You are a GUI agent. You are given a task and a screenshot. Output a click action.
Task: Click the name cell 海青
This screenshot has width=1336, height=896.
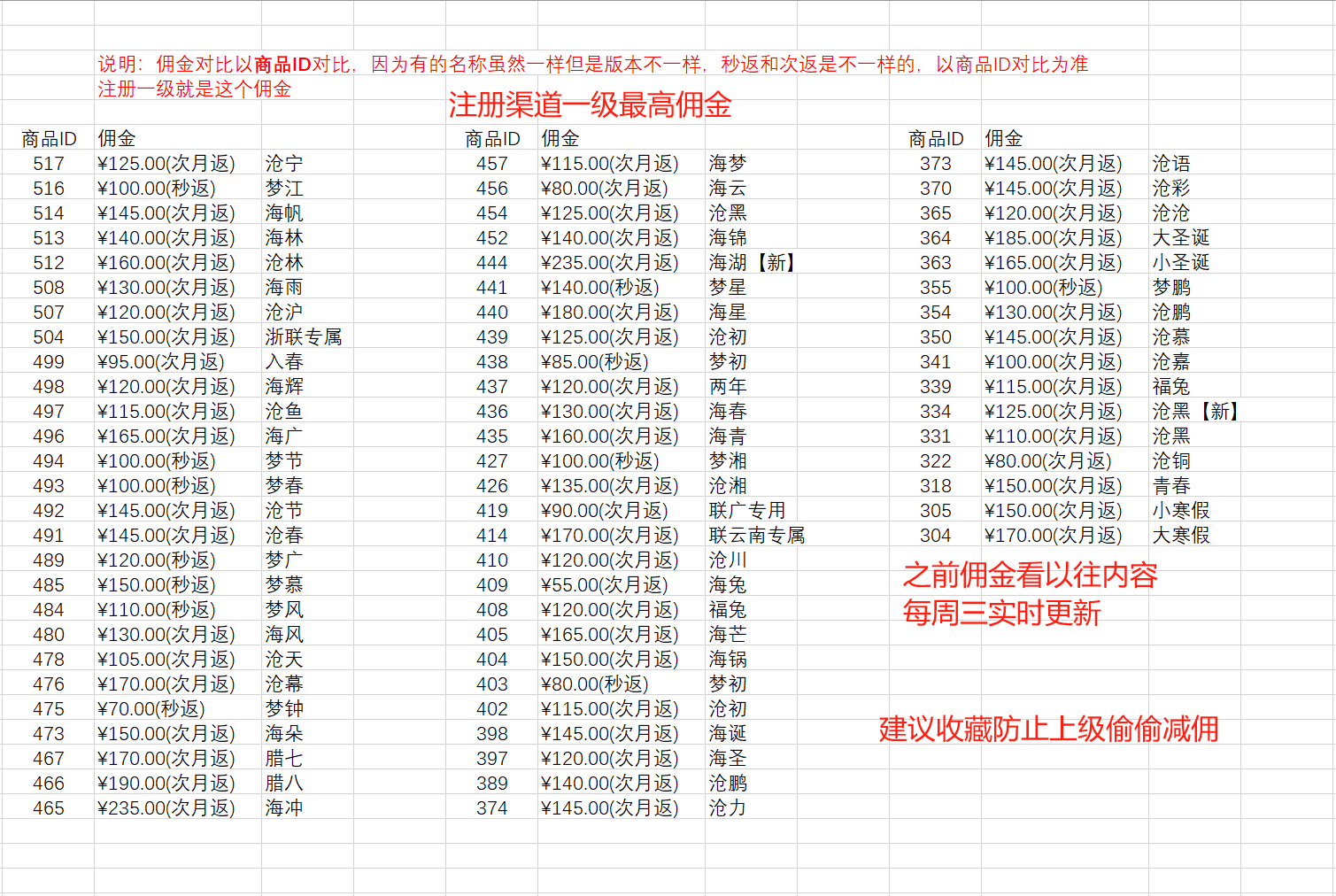click(x=751, y=436)
